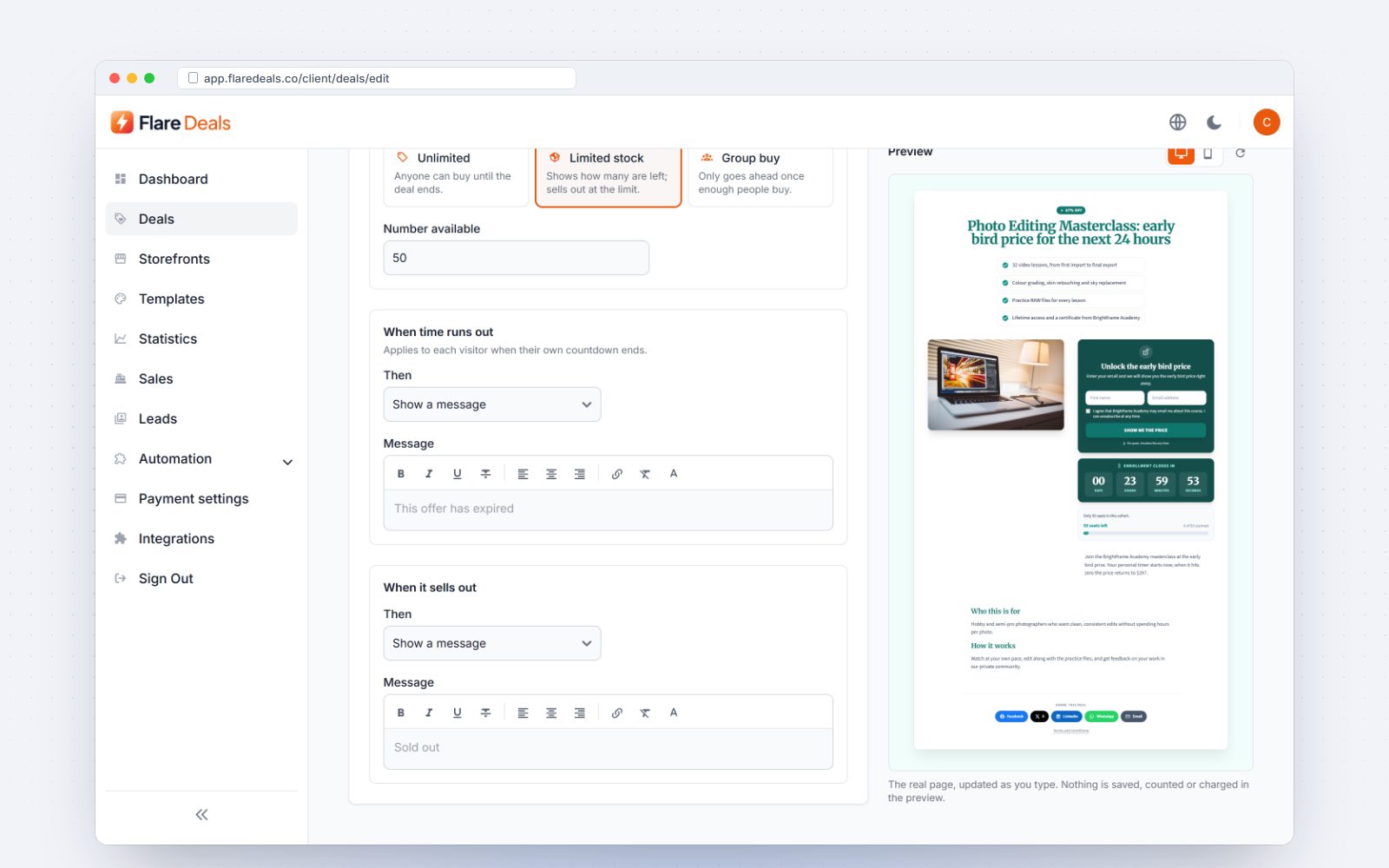Expand the Automation menu chevron
This screenshot has height=868, width=1389.
287,462
